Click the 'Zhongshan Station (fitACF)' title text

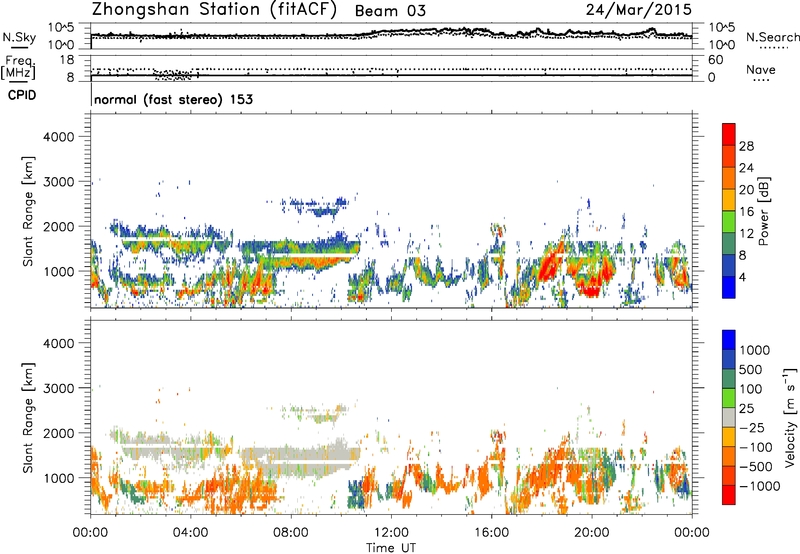click(x=214, y=10)
